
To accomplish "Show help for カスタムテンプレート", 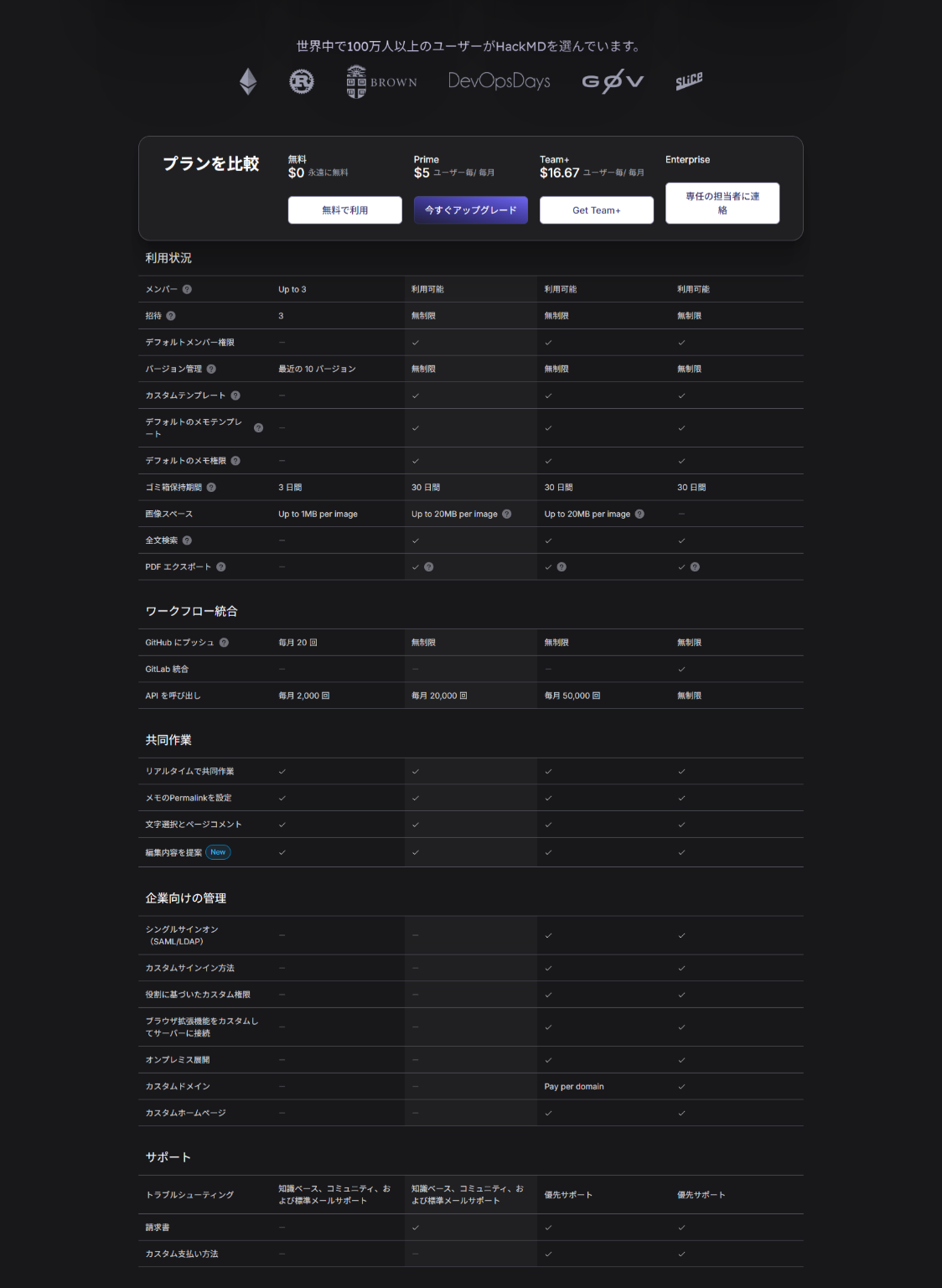I will pos(235,396).
